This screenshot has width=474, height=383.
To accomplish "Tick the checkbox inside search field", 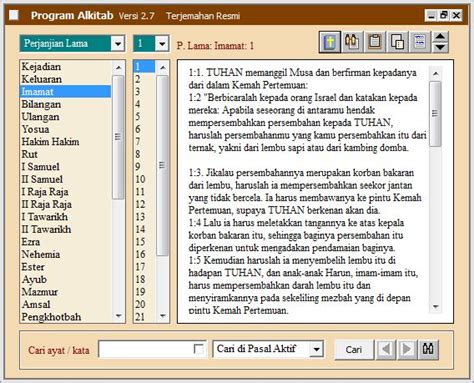I will click(198, 349).
